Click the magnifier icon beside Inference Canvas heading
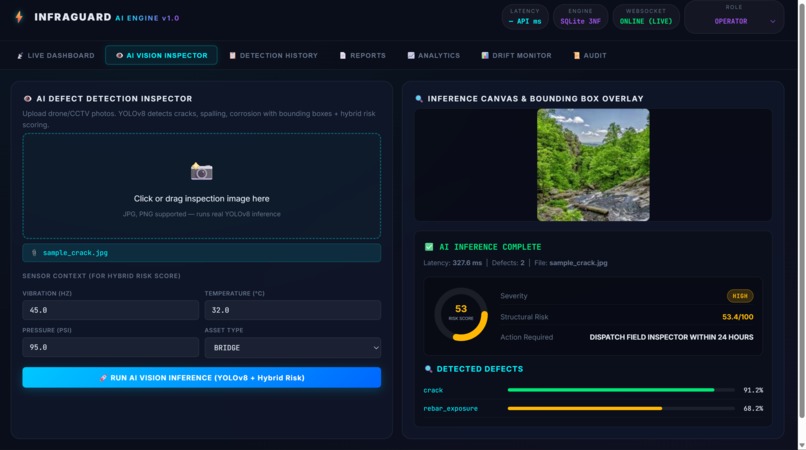The image size is (806, 450). pos(419,99)
